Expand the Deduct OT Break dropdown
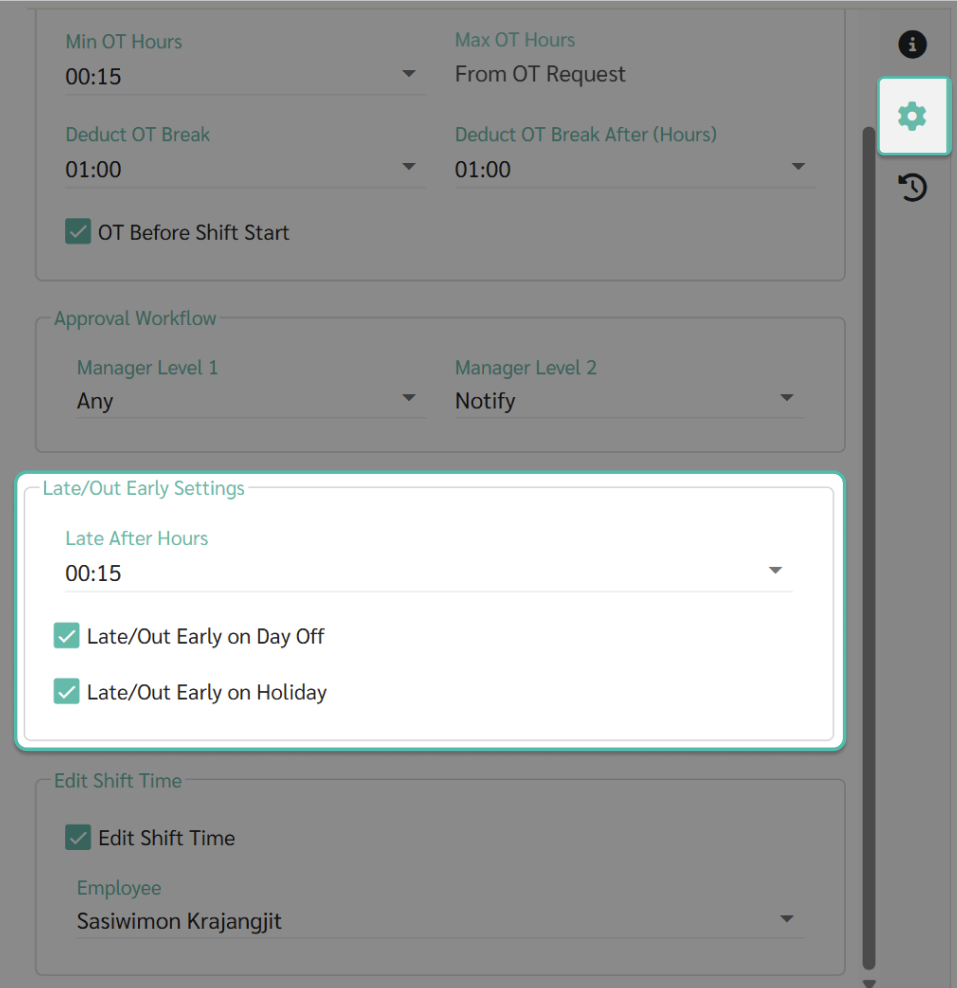Image resolution: width=957 pixels, height=988 pixels. [246, 169]
